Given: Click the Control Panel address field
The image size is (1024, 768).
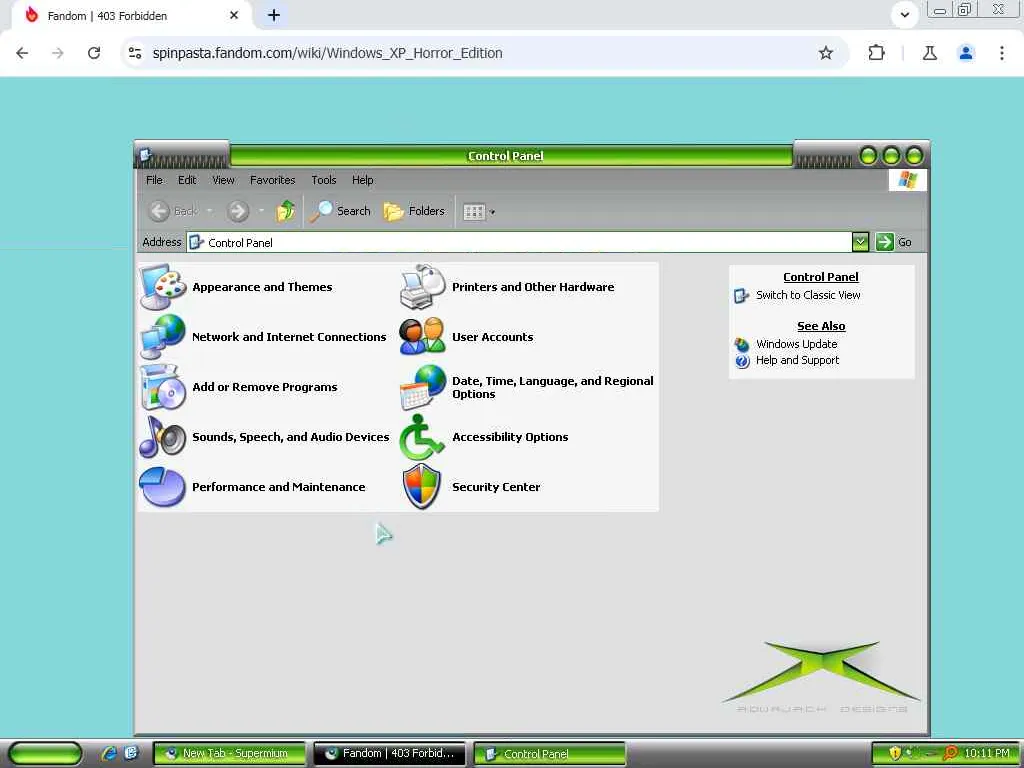Looking at the screenshot, I should tap(519, 242).
